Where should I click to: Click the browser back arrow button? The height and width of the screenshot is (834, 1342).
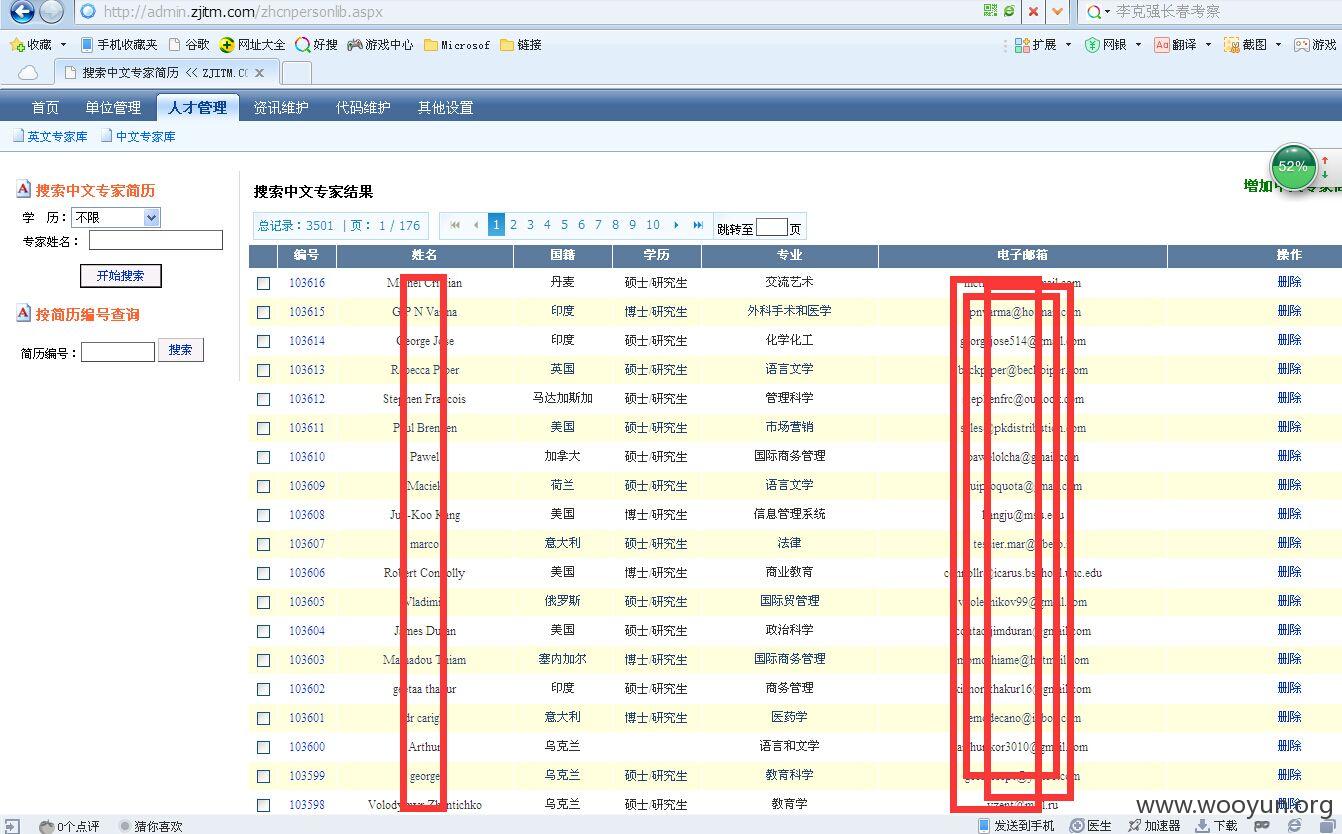coord(21,12)
